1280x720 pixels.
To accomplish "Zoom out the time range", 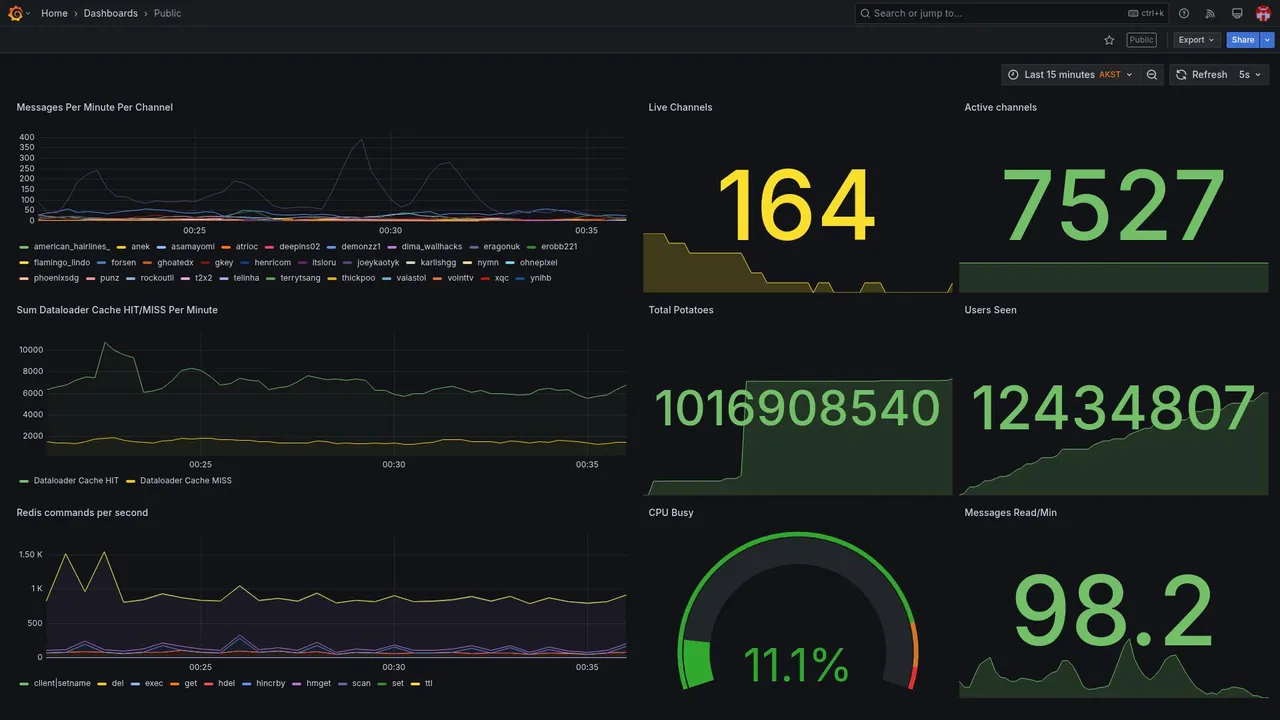I will point(1152,75).
